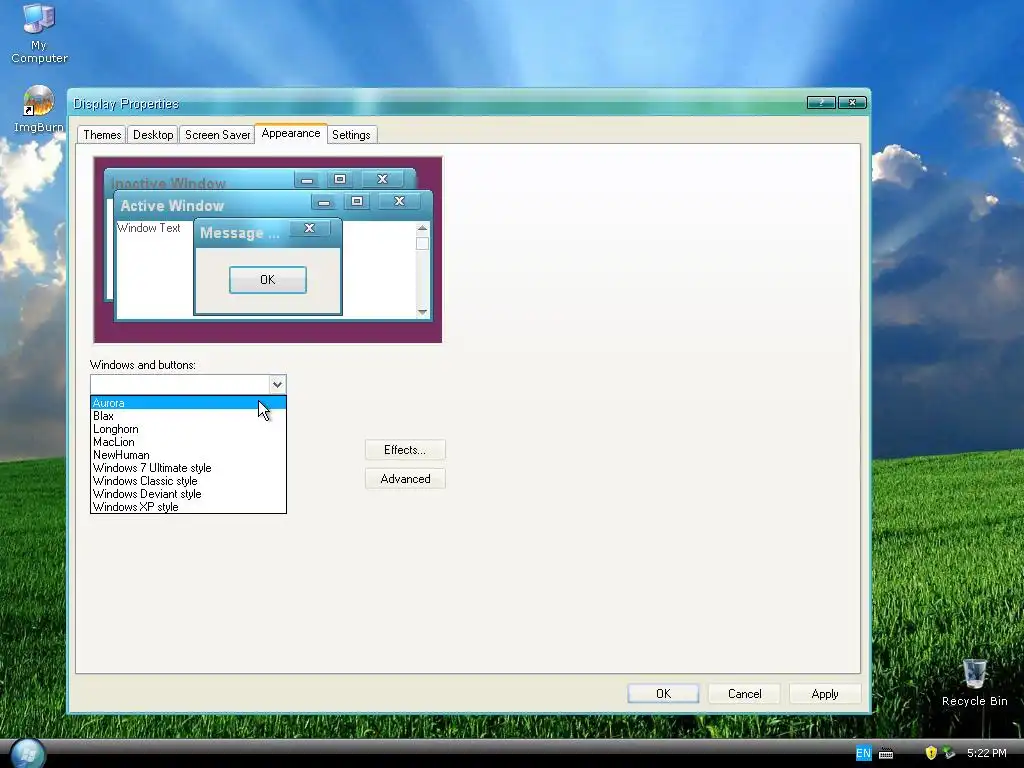Switch to the Desktop tab
The image size is (1024, 768).
point(153,135)
